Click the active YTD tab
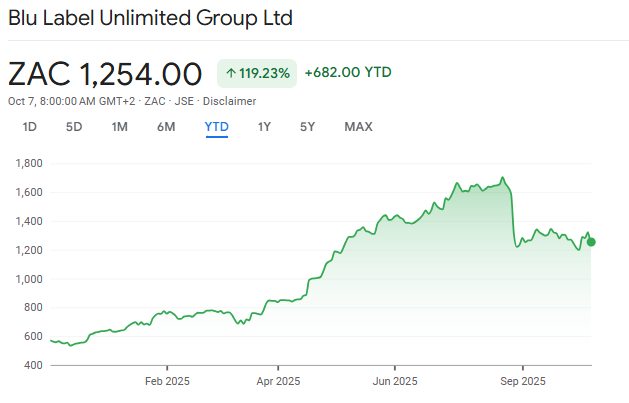Viewport: 629px width, 403px height. [216, 127]
